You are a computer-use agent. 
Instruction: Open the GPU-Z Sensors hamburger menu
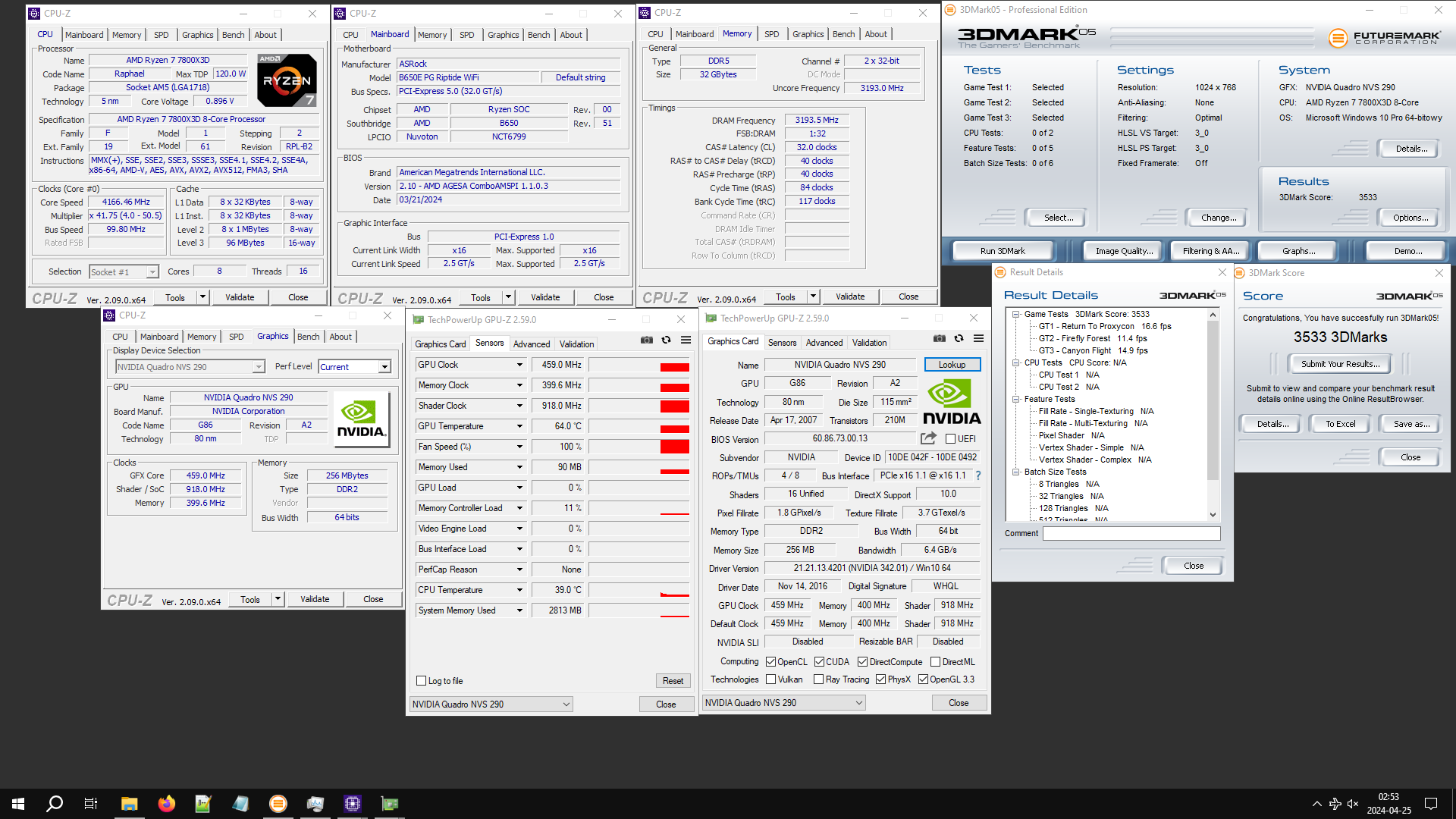(x=686, y=340)
